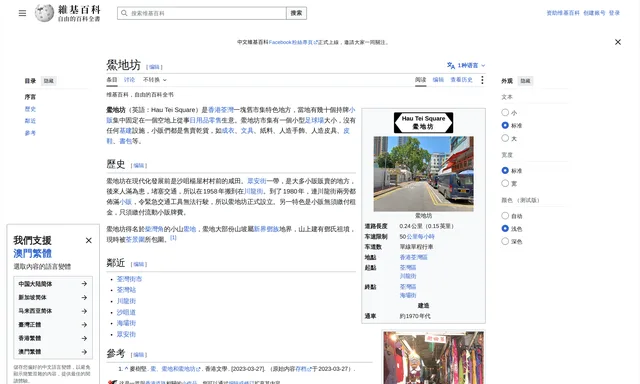Click the 资助维基百科 donate link

[x=563, y=13]
